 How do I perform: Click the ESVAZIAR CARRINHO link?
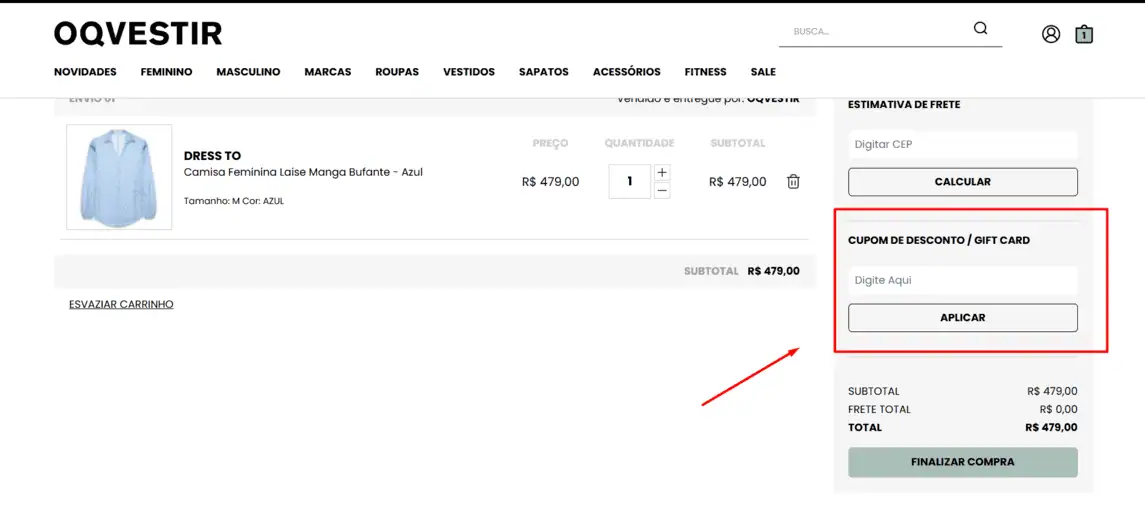coord(121,304)
